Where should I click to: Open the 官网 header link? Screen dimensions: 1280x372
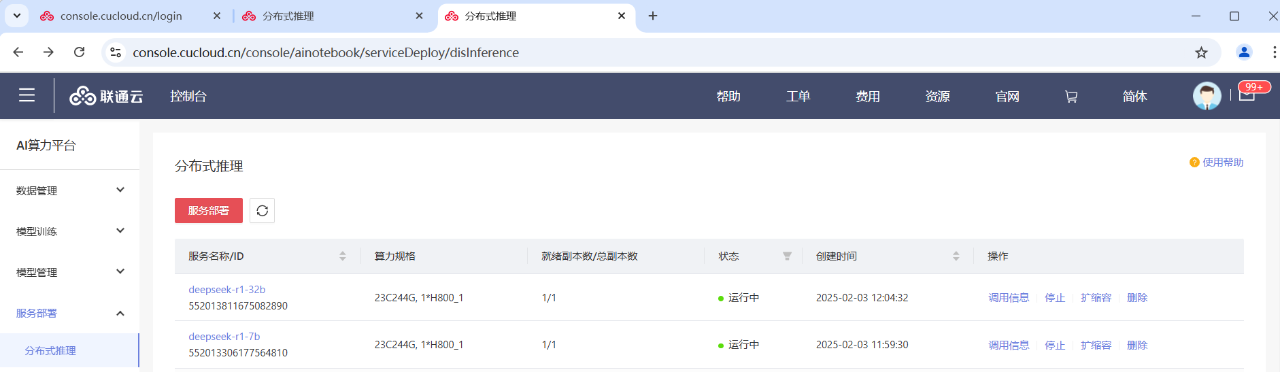pyautogui.click(x=1007, y=97)
